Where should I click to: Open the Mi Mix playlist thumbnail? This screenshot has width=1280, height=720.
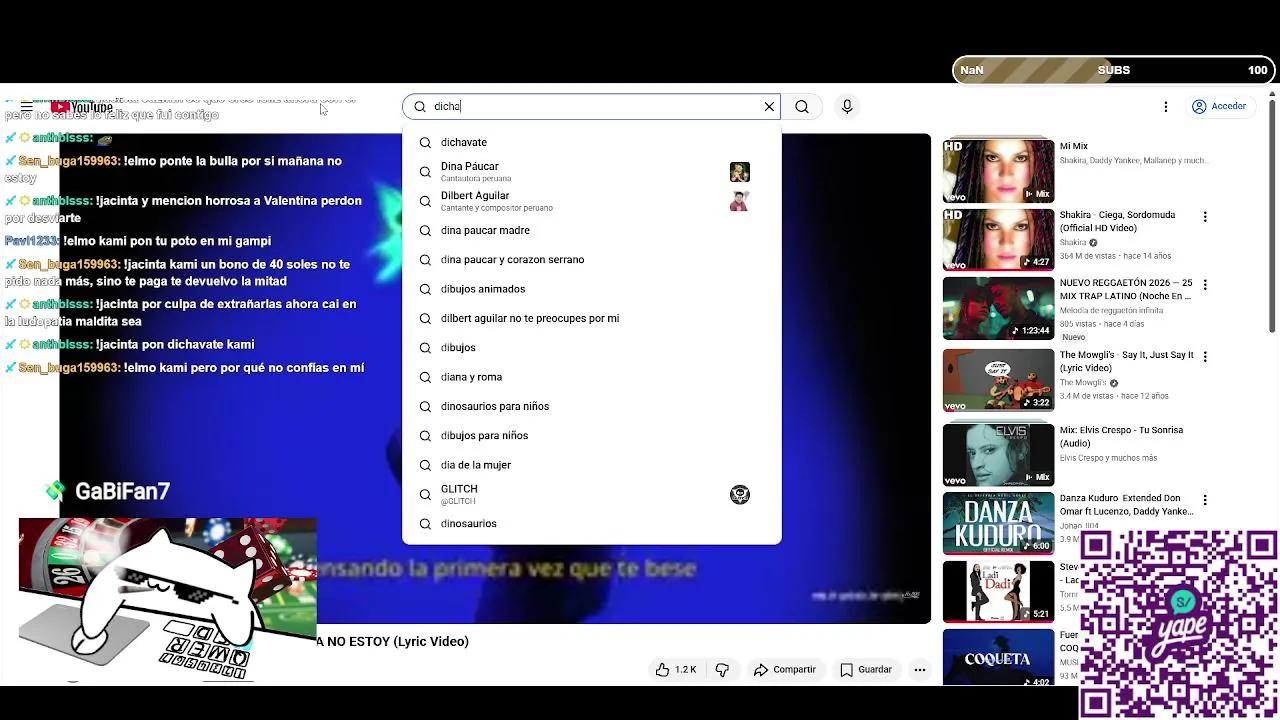(998, 172)
